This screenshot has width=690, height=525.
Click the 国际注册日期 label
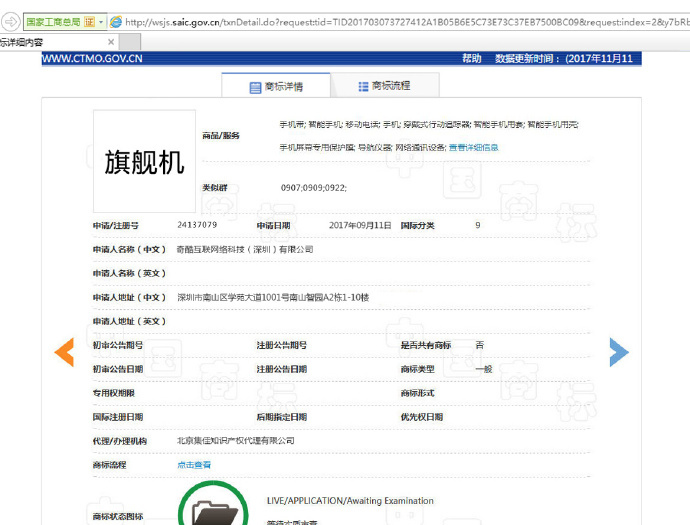118,417
